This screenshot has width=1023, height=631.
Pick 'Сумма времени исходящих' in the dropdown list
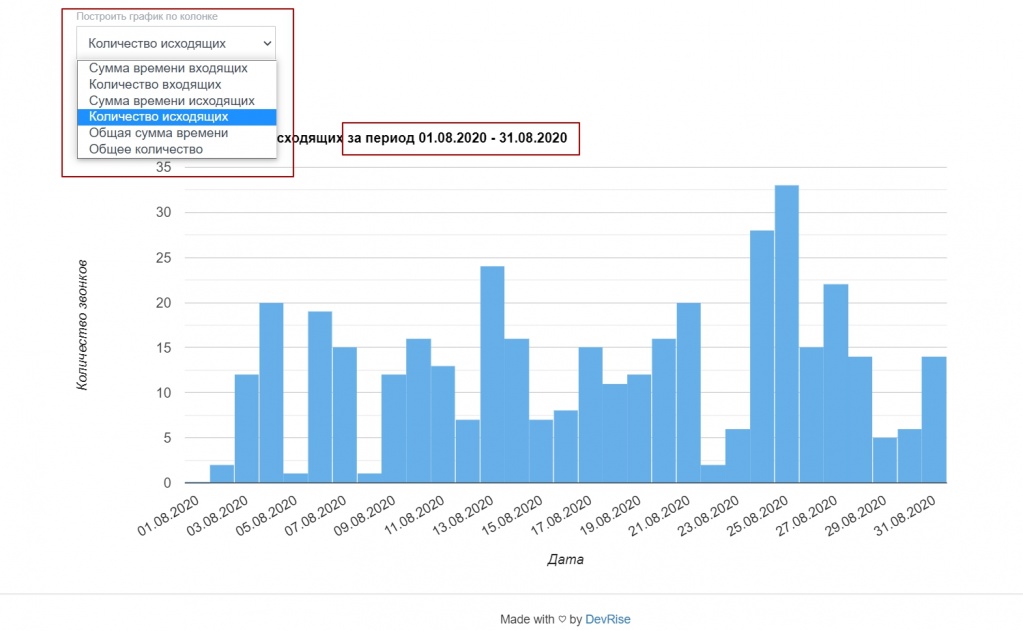177,100
